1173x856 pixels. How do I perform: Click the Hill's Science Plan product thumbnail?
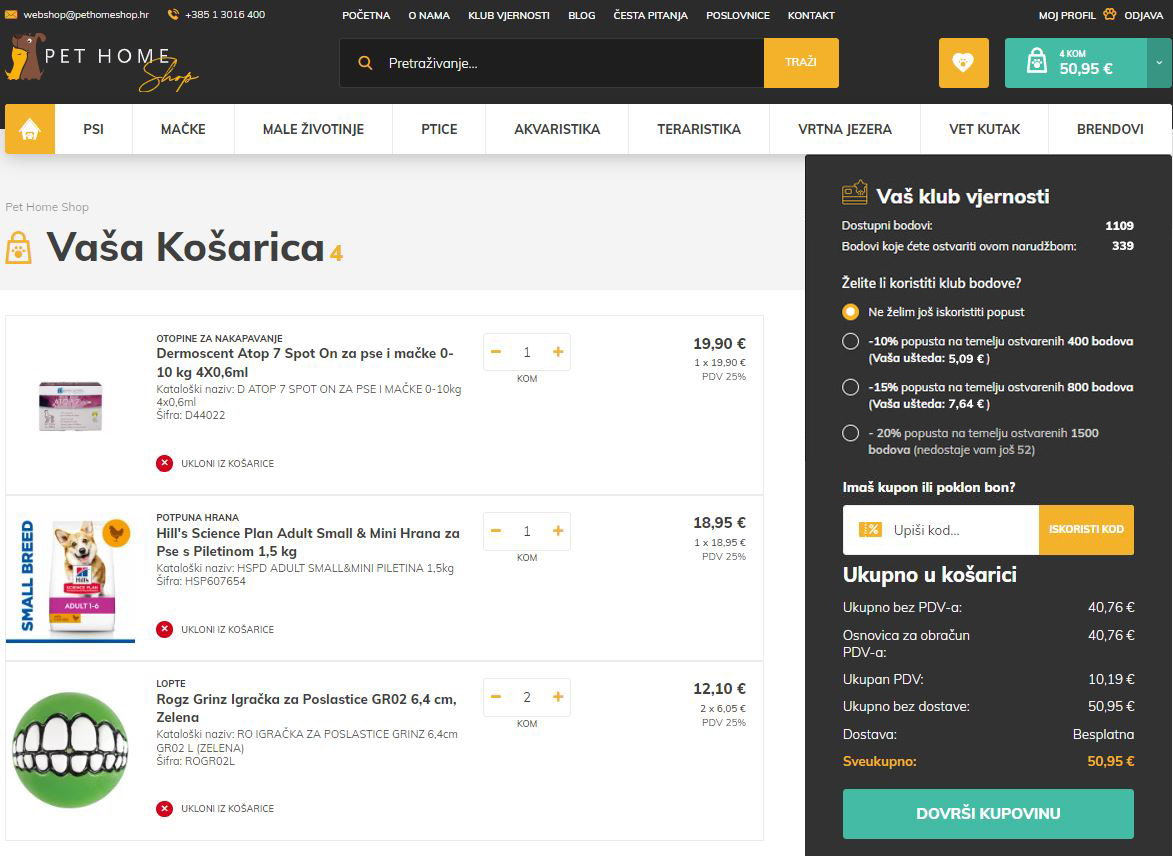click(x=70, y=578)
